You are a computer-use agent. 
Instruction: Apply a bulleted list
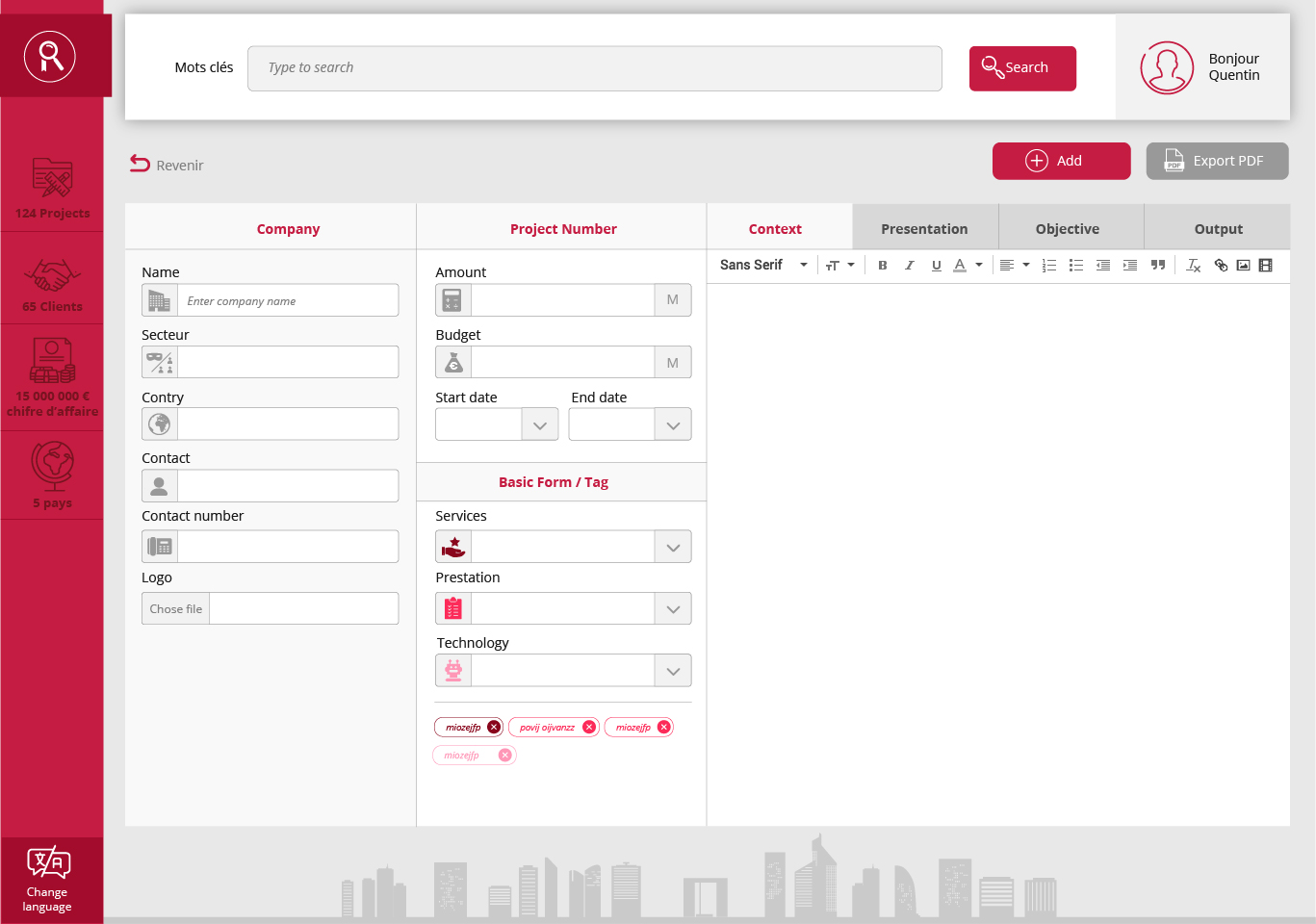coord(1076,265)
